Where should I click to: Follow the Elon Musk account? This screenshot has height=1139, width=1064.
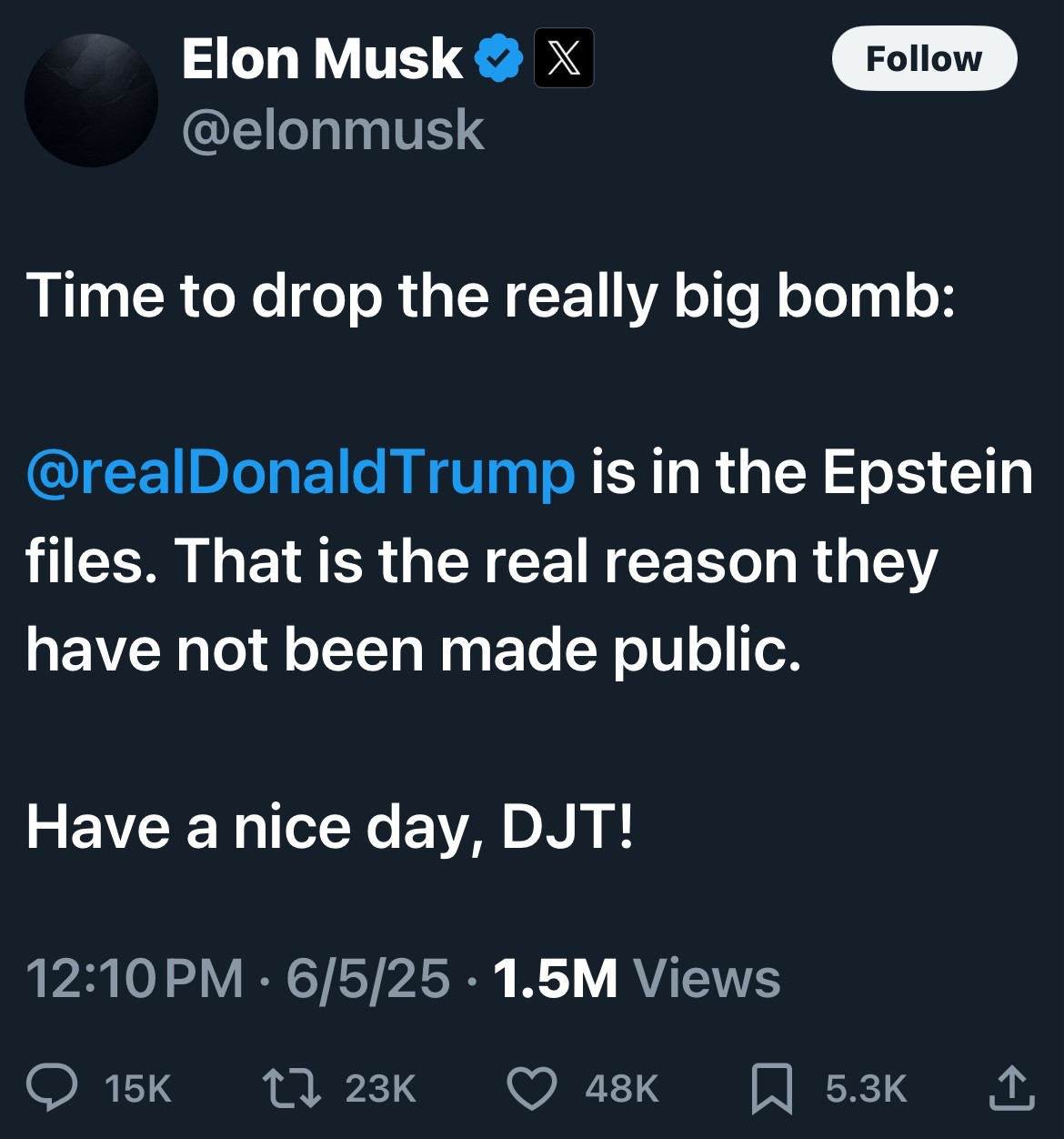(924, 58)
